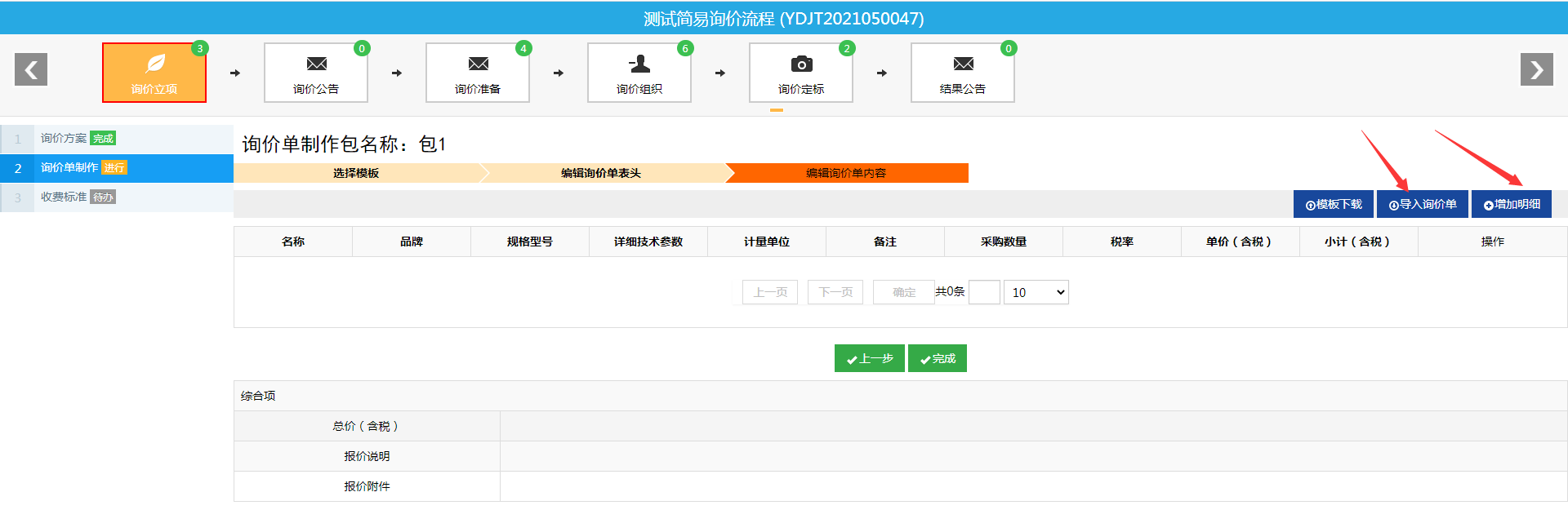Go to the 选择模板 wizard step
The image size is (1568, 532).
(x=356, y=173)
